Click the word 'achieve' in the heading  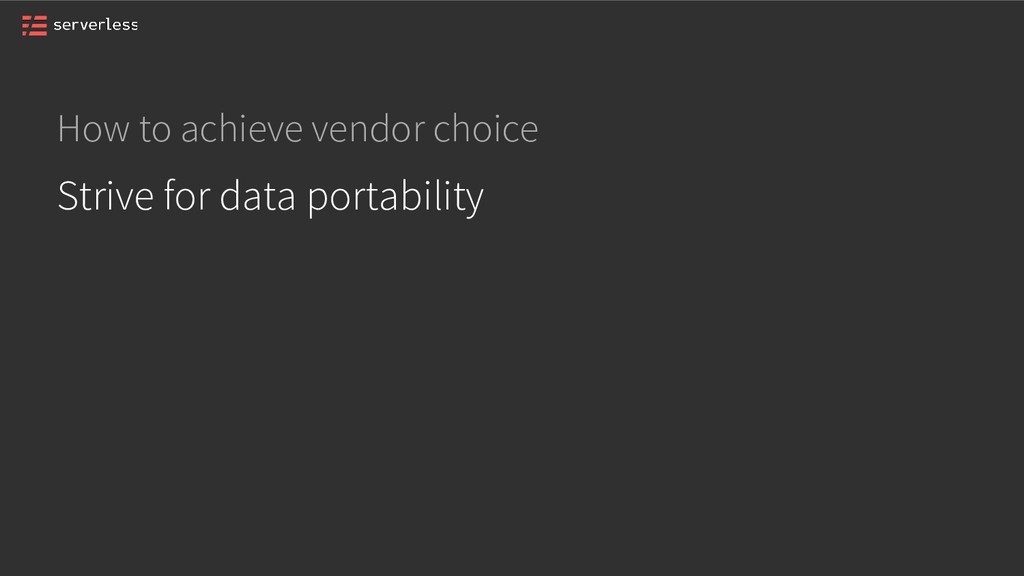[242, 129]
